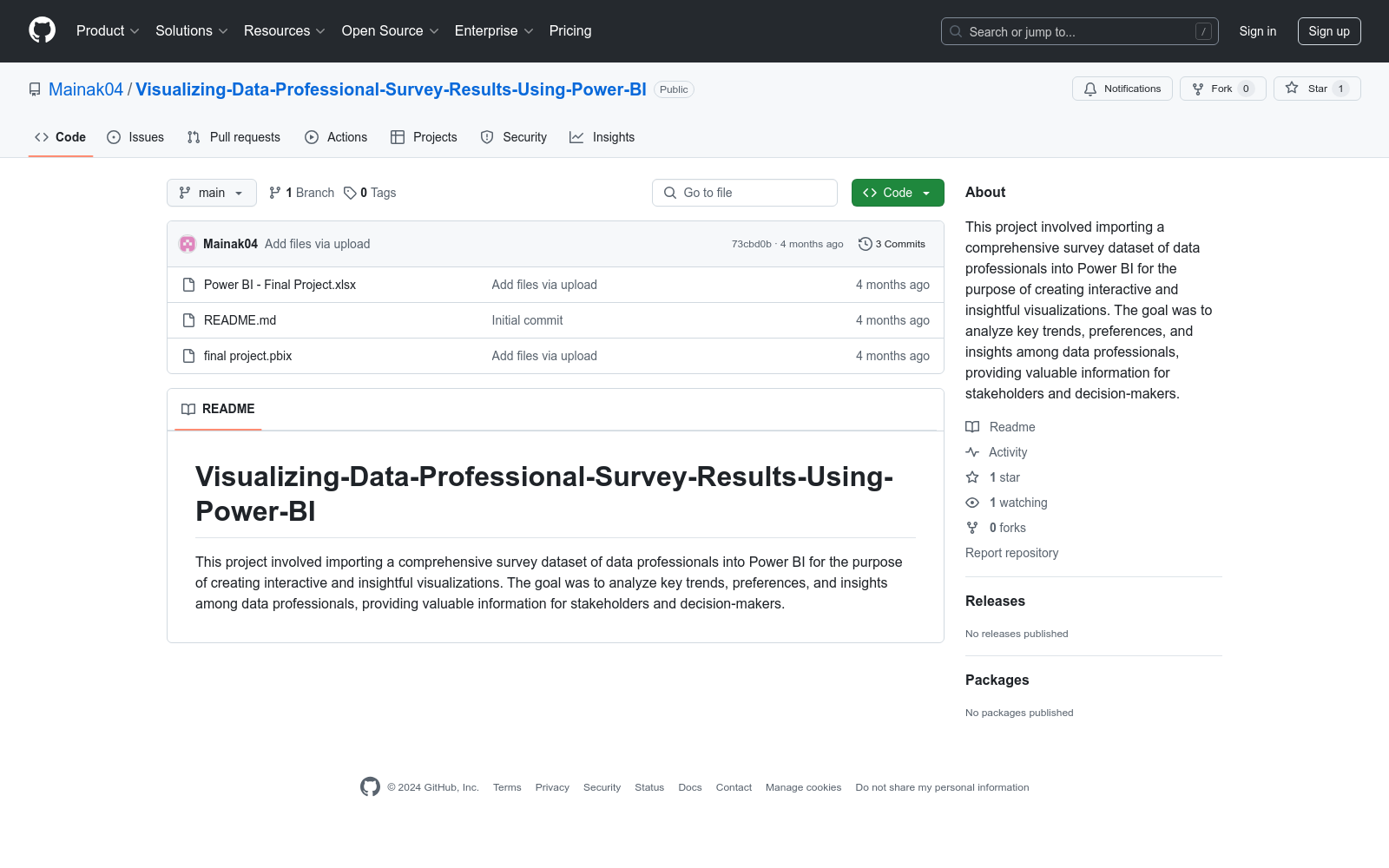Screen dimensions: 1389x868
Task: Select the README tab in file viewer
Action: pyautogui.click(x=218, y=409)
